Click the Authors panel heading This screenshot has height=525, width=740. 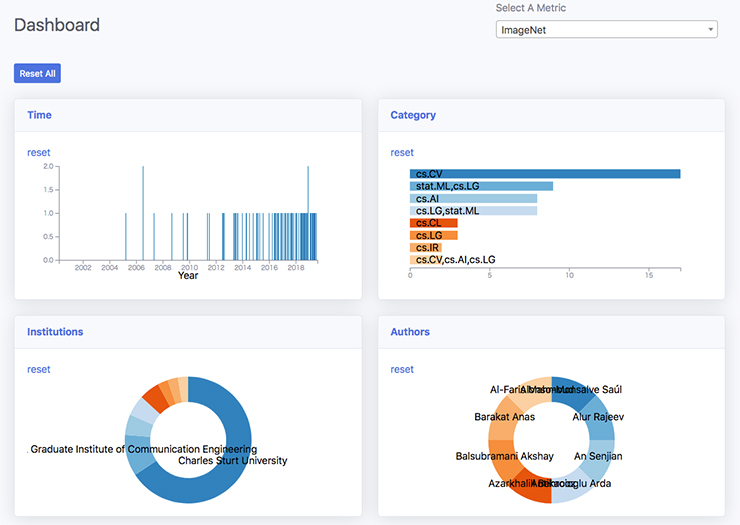tap(410, 332)
